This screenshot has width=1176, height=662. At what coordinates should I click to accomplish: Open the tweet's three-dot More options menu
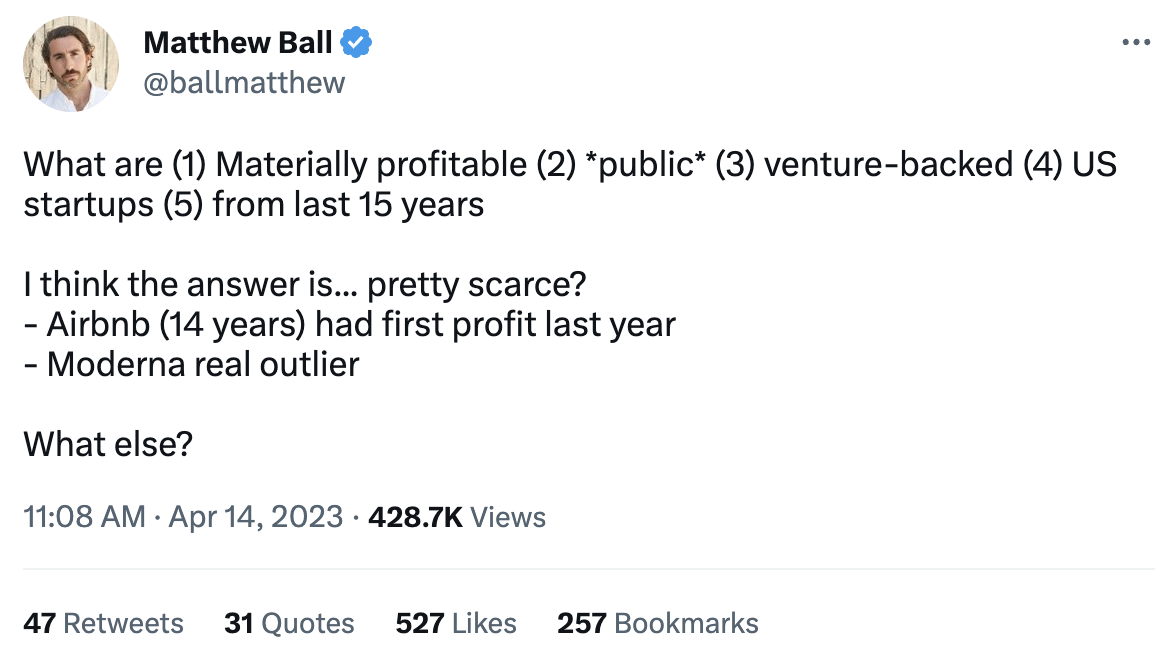pos(1137,43)
